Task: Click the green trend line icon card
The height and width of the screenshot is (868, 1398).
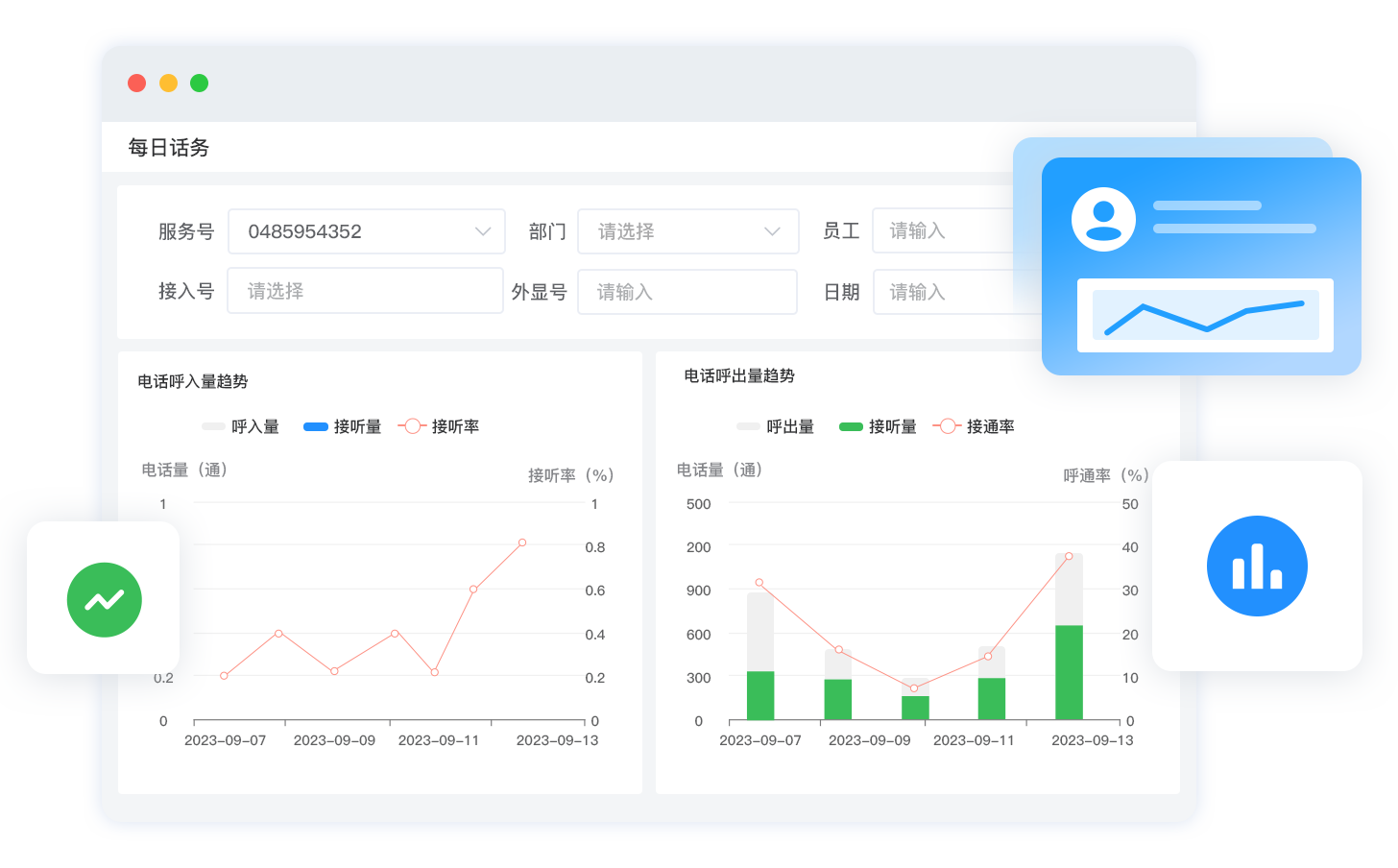Action: (x=104, y=598)
